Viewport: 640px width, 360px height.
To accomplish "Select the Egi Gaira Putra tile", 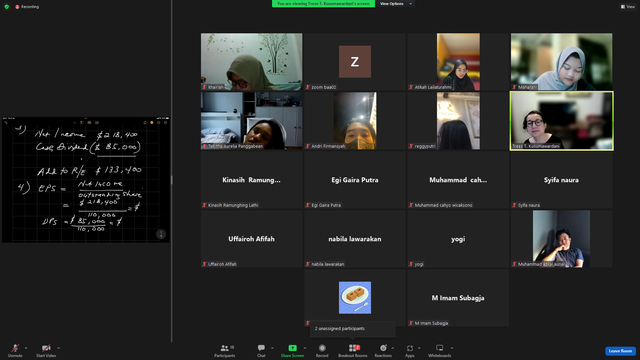I will 355,180.
